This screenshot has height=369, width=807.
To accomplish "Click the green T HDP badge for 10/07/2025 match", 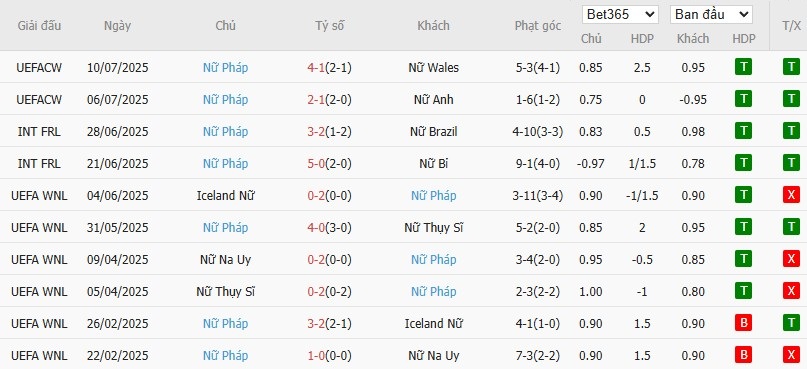I will [743, 67].
